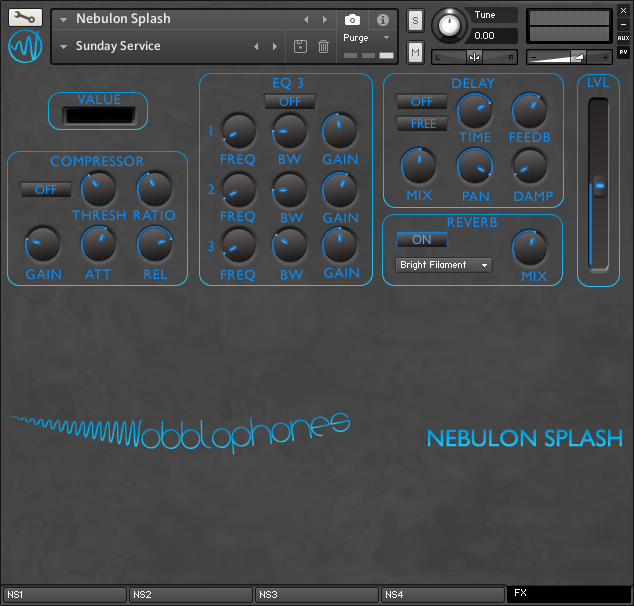Screen dimensions: 634x606
Task: Switch to the NS1 tab
Action: (x=65, y=595)
